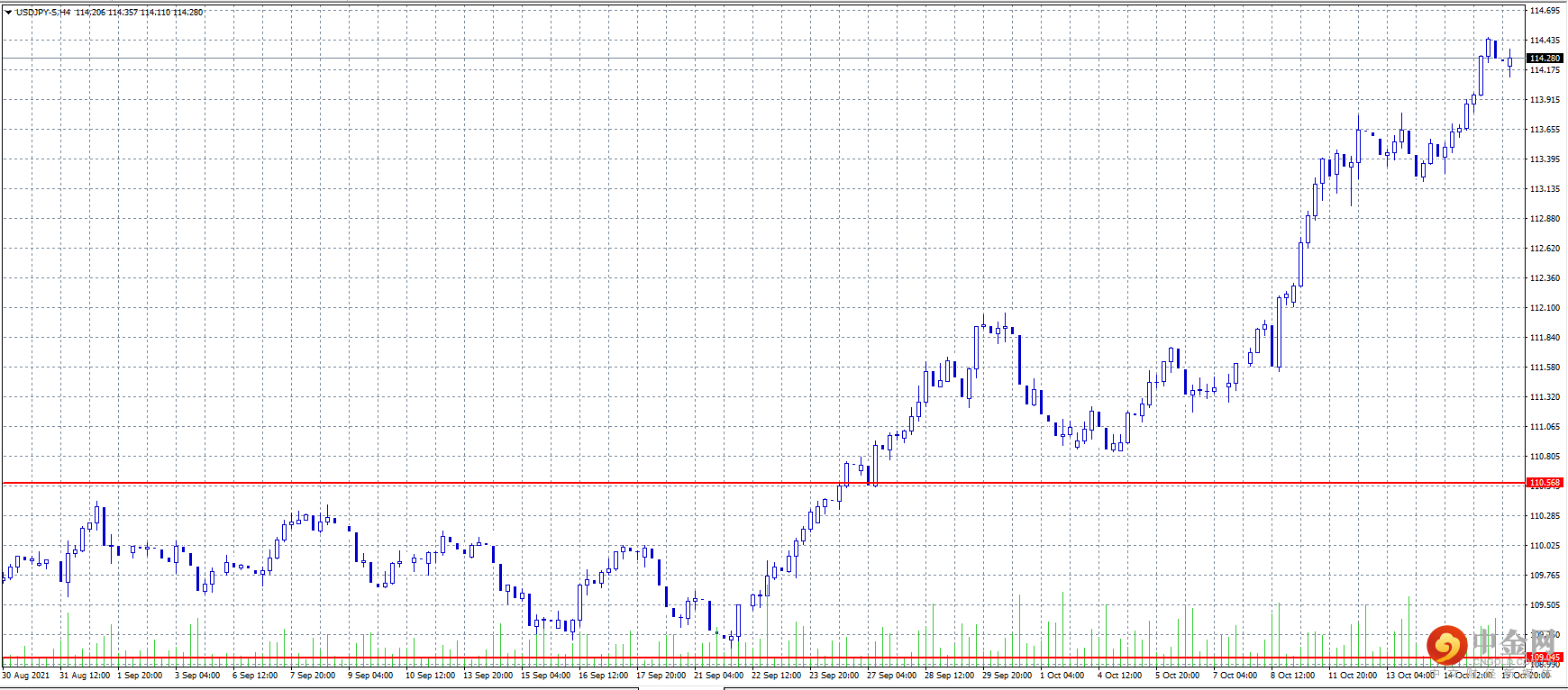The image size is (1568, 690).
Task: Click the 15 Sep 04:00 time label
Action: pyautogui.click(x=546, y=676)
